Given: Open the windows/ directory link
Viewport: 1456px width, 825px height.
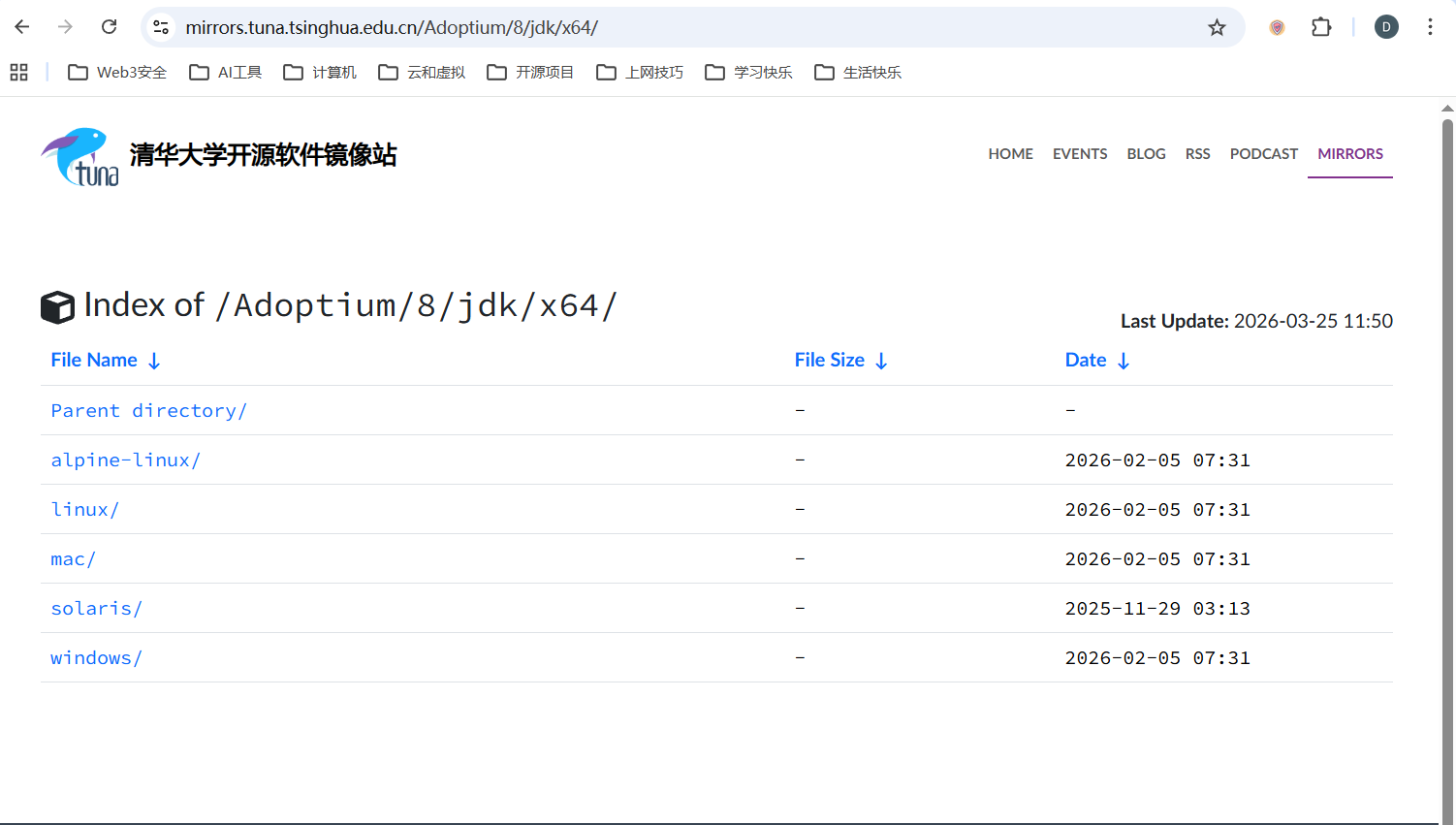Looking at the screenshot, I should 96,658.
